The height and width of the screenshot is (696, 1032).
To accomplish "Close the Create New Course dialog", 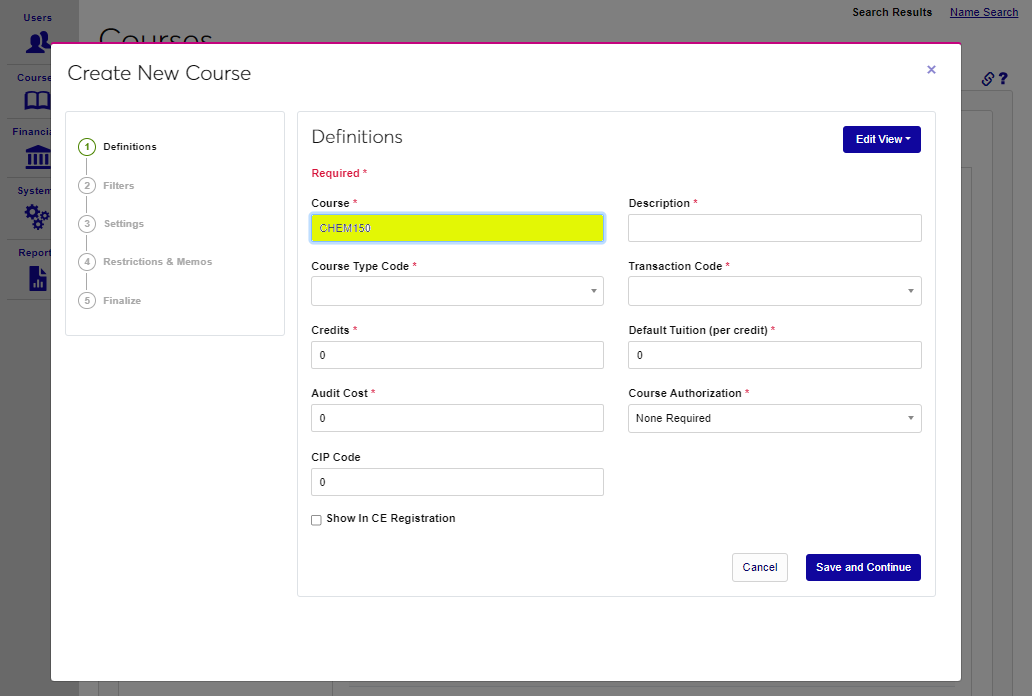I will tap(931, 70).
